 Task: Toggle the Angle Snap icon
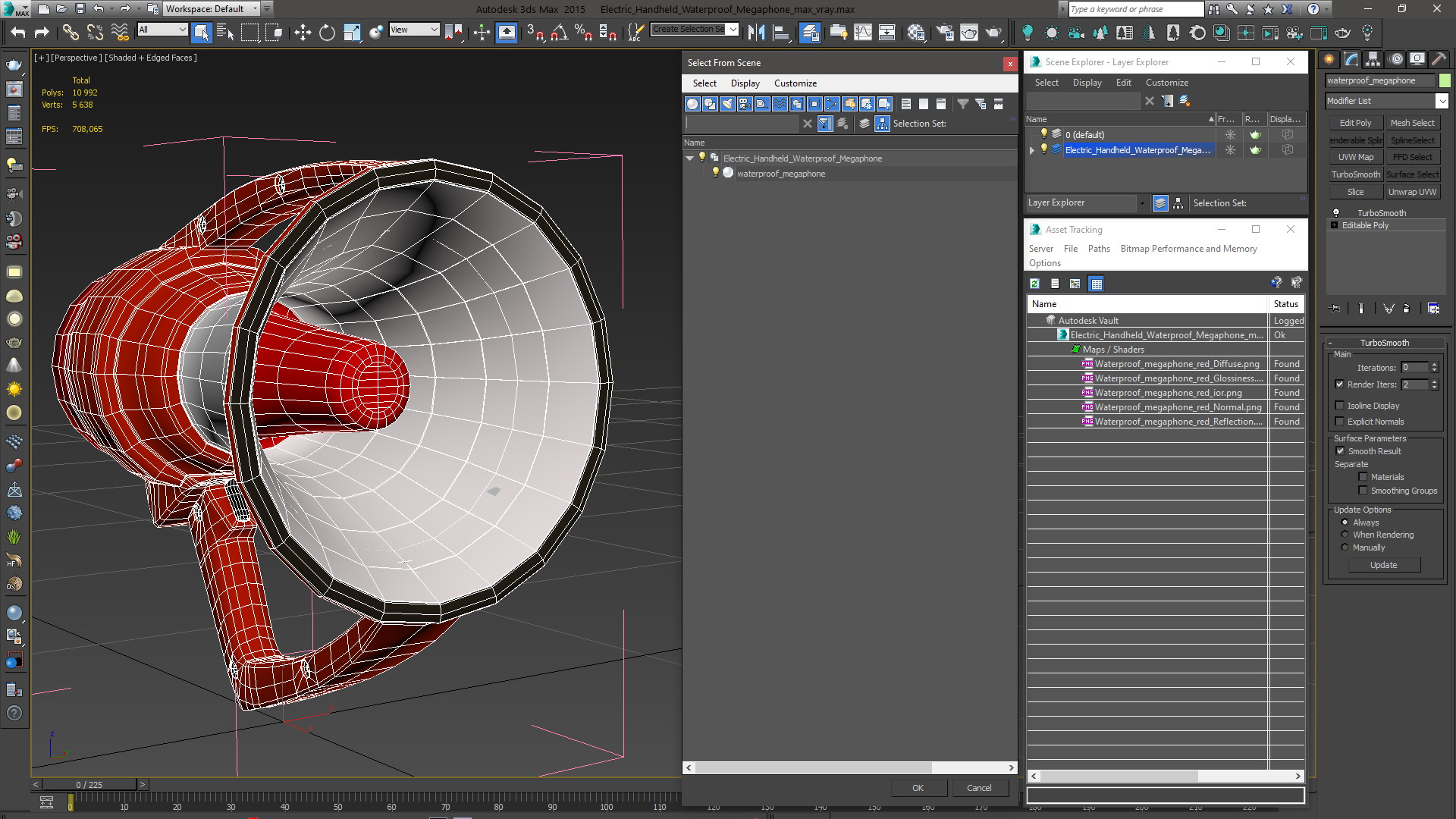(x=560, y=32)
